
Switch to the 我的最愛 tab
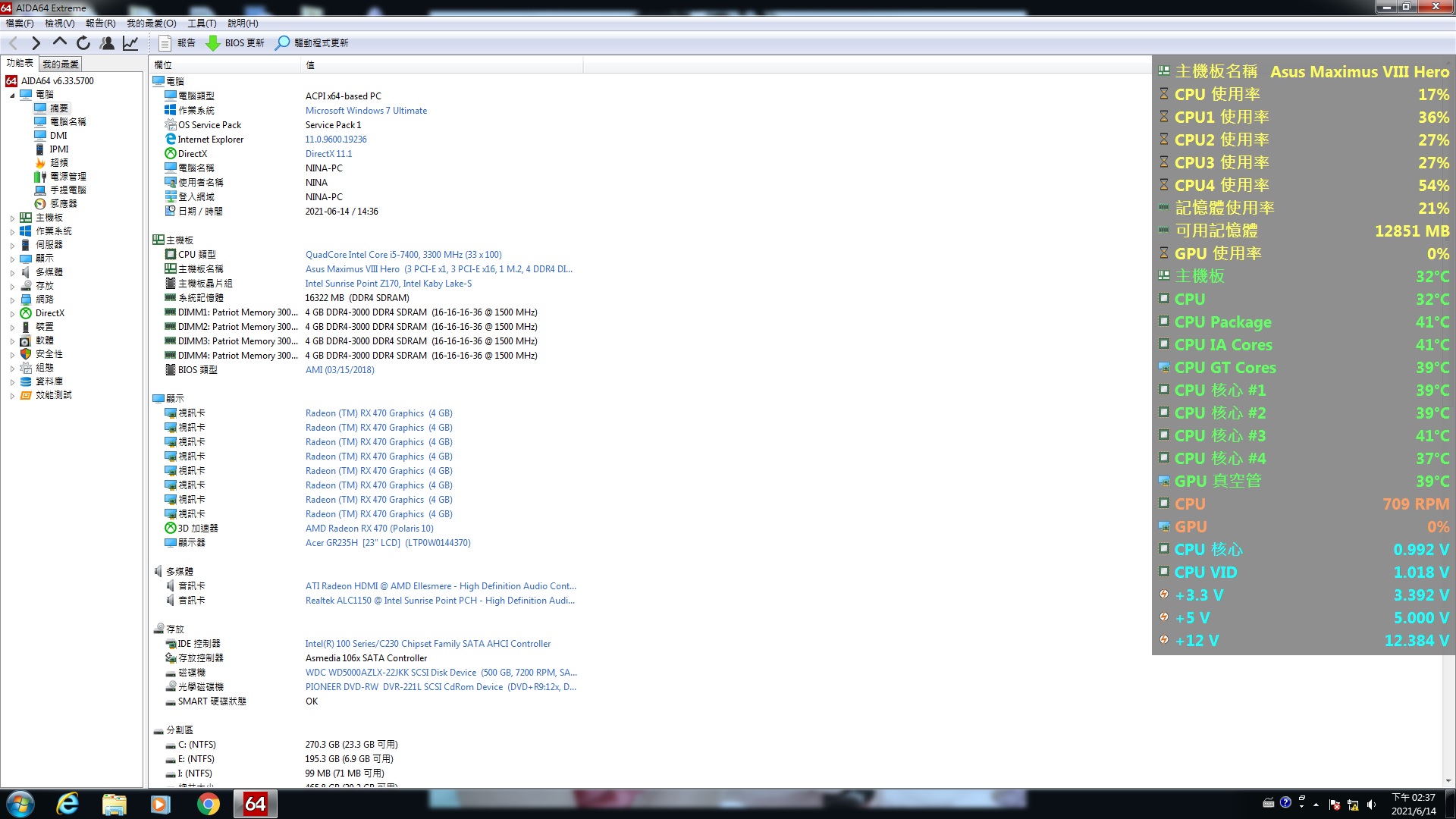pos(61,64)
